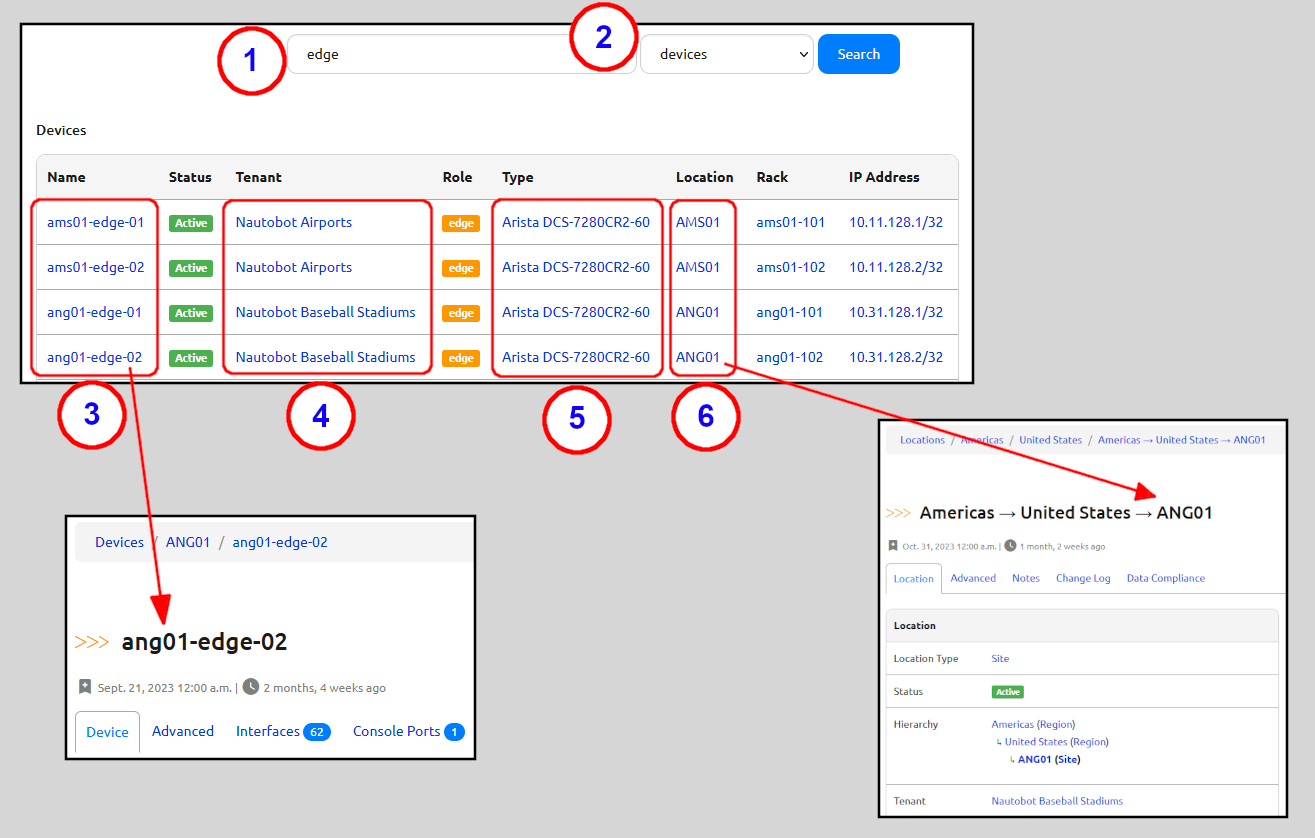Open rack ang01-102 from the table
1315x838 pixels.
click(x=790, y=357)
